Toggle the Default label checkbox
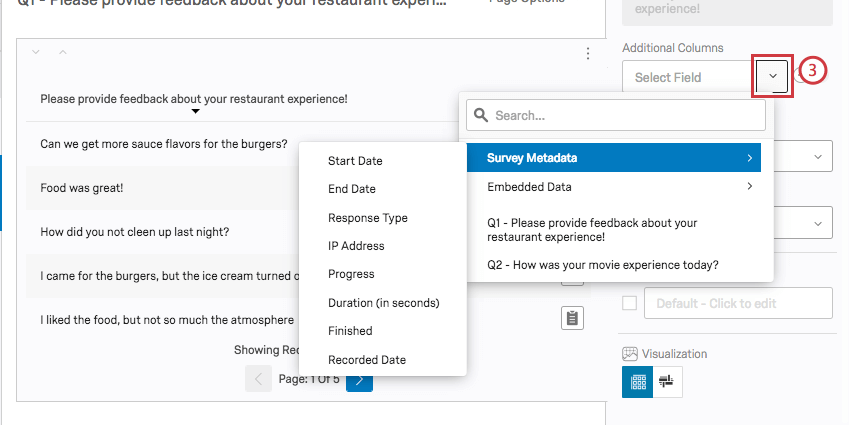The width and height of the screenshot is (850, 425). coord(629,303)
